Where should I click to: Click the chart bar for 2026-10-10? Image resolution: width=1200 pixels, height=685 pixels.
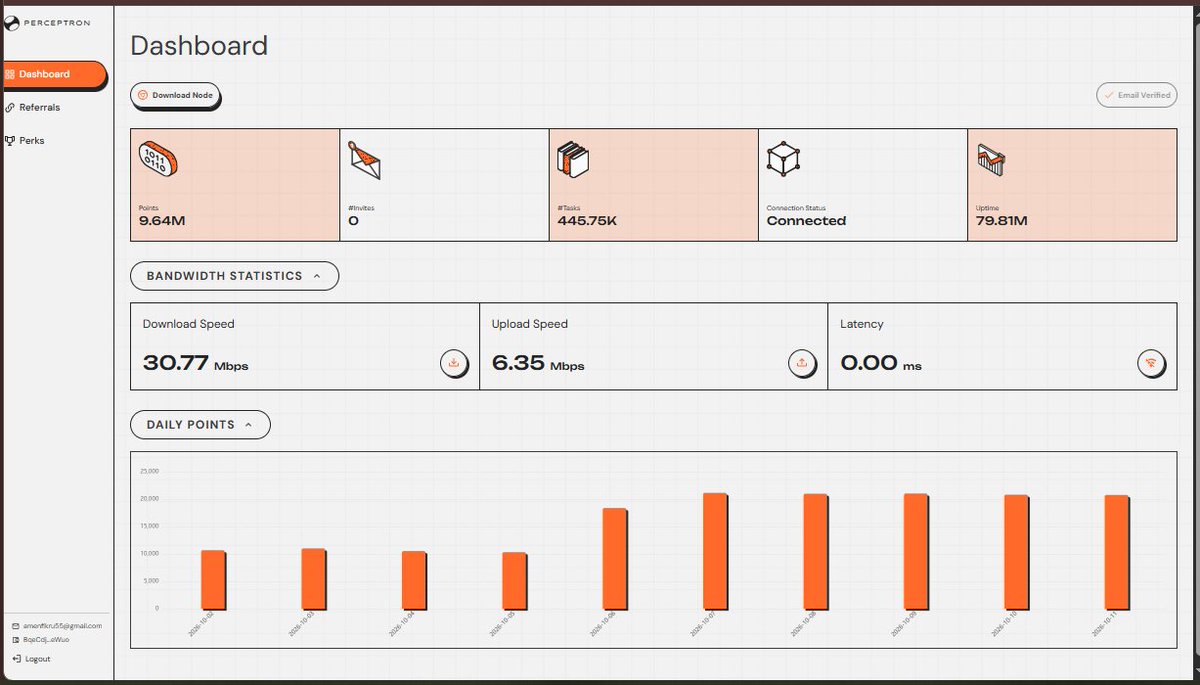(1016, 552)
